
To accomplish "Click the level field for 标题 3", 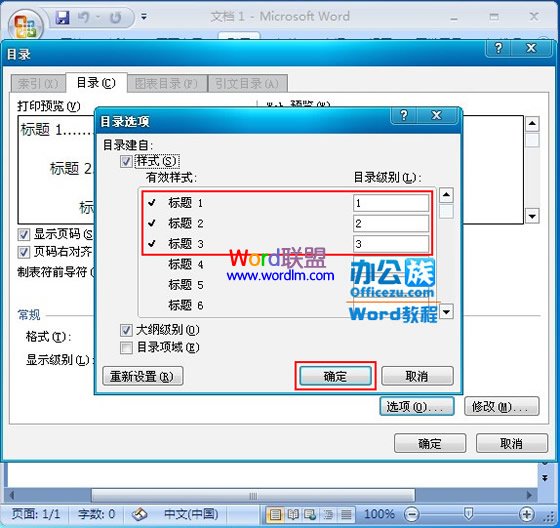I will [391, 244].
